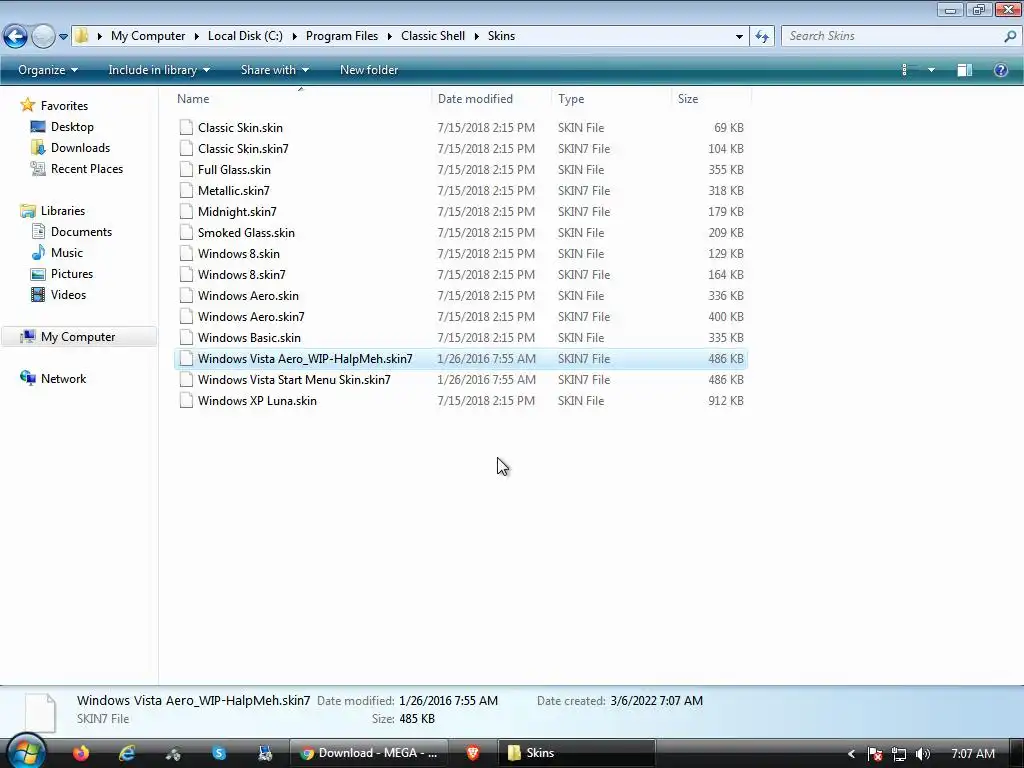1024x768 pixels.
Task: Open the Brave browser taskbar icon
Action: click(x=473, y=753)
